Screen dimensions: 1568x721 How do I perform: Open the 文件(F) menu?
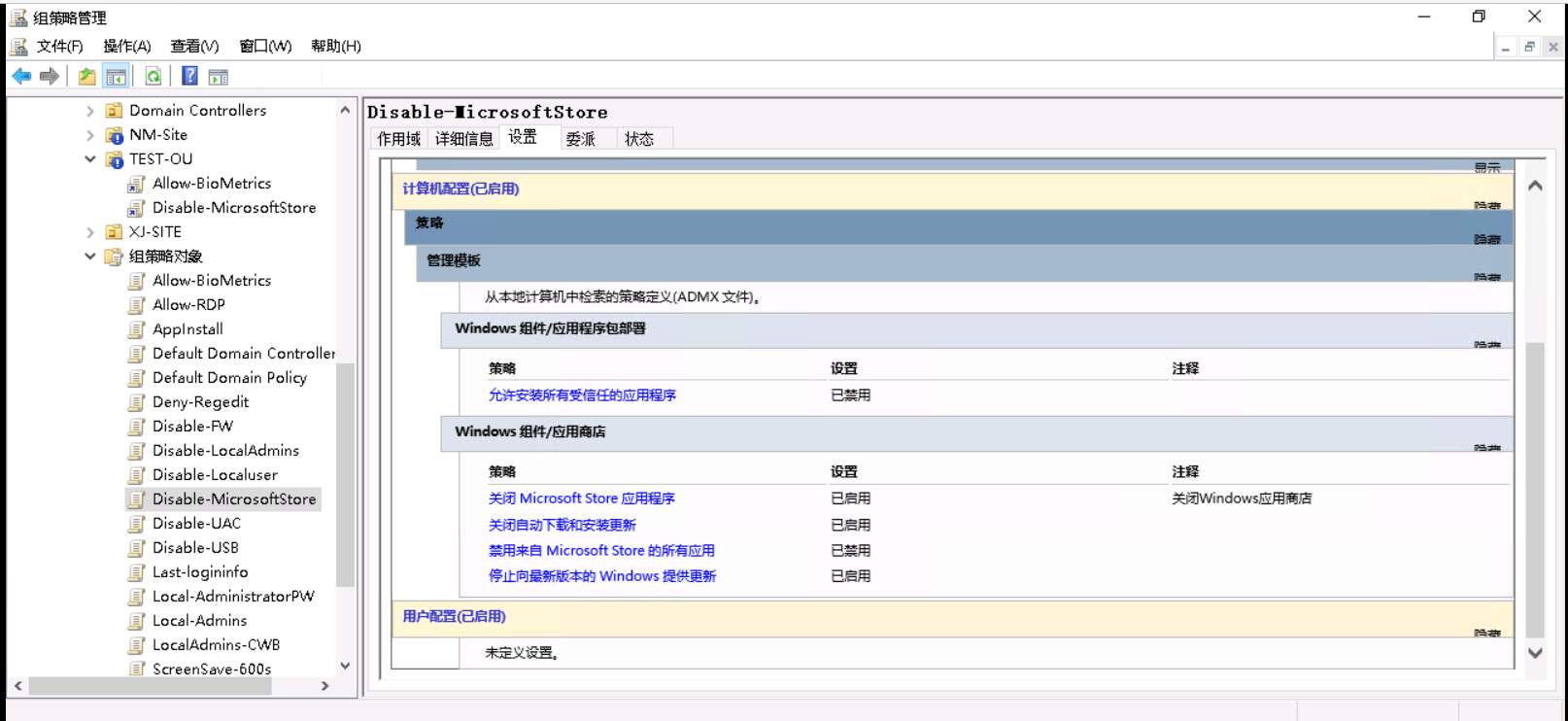click(x=59, y=46)
